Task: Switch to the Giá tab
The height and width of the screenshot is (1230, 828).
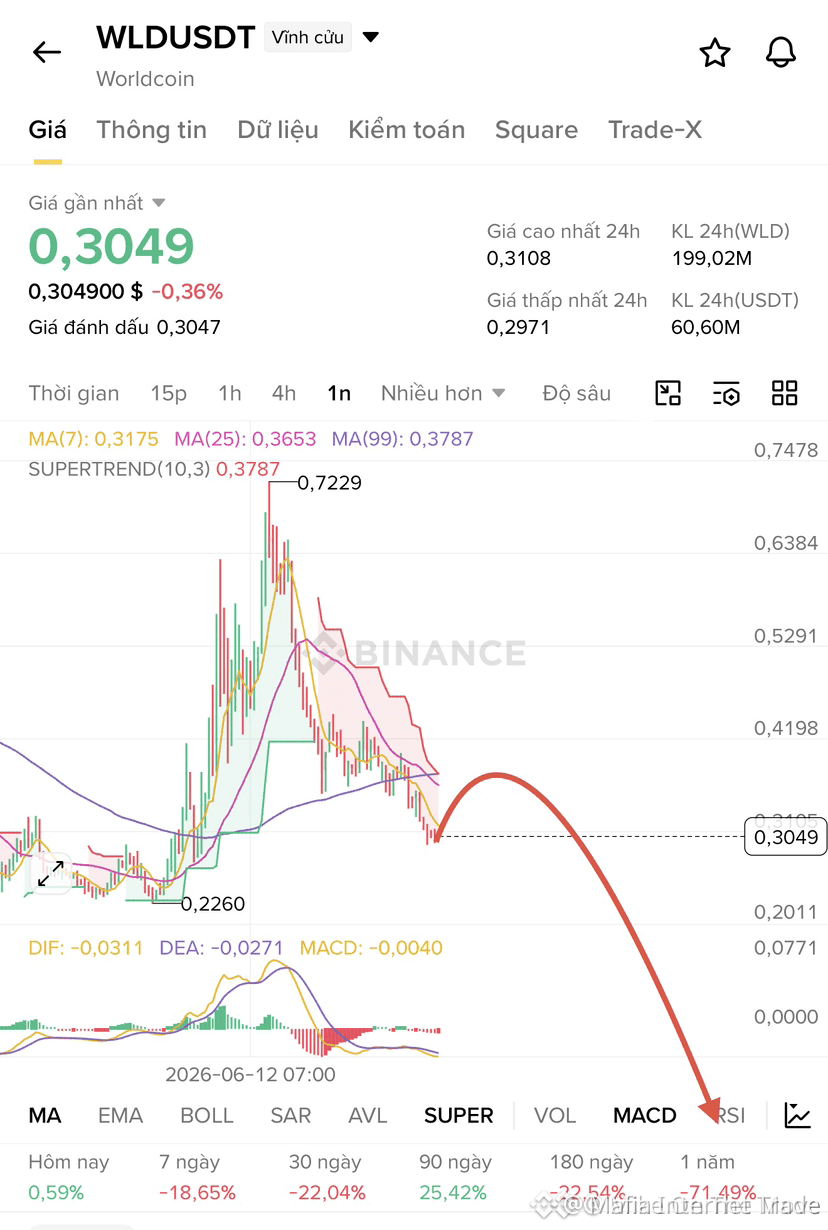Action: (x=47, y=130)
